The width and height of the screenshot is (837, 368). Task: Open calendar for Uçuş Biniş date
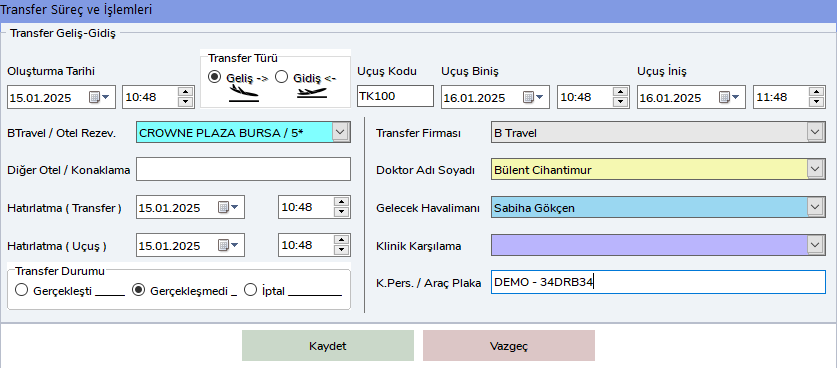click(533, 97)
